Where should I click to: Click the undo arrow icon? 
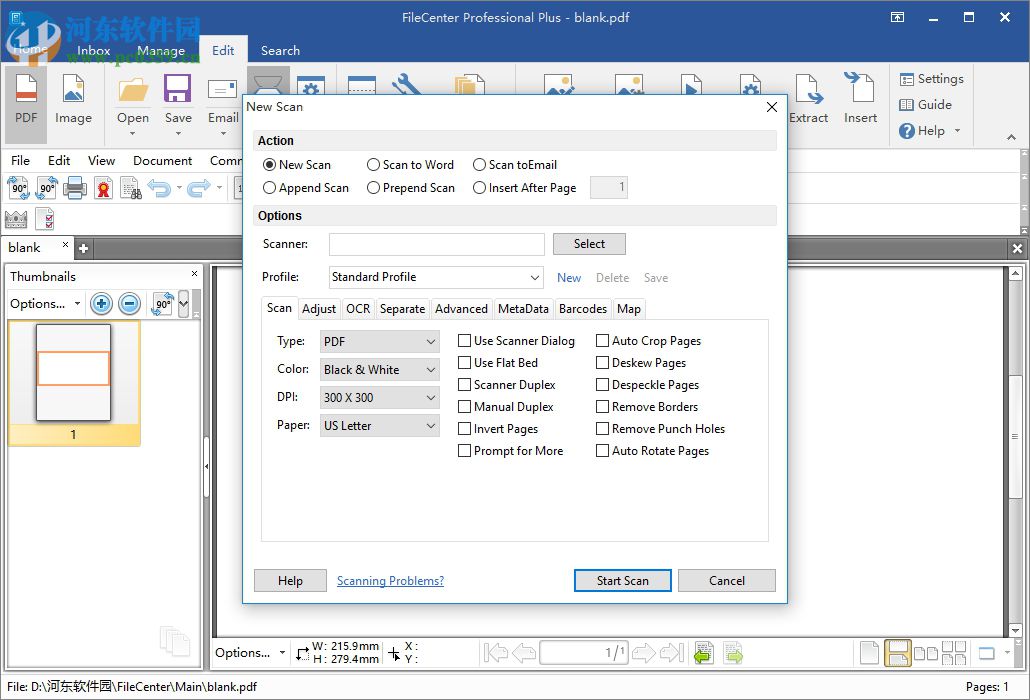158,187
